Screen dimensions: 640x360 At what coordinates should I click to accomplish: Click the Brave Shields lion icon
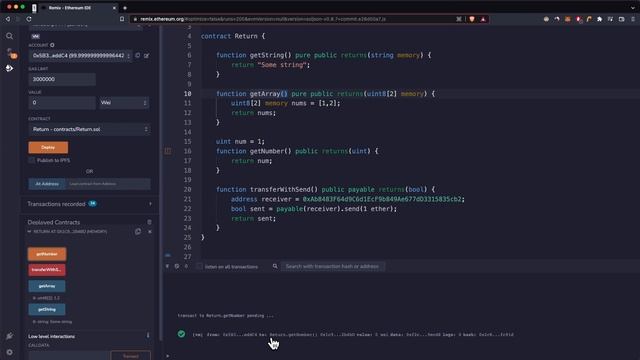[x=472, y=19]
